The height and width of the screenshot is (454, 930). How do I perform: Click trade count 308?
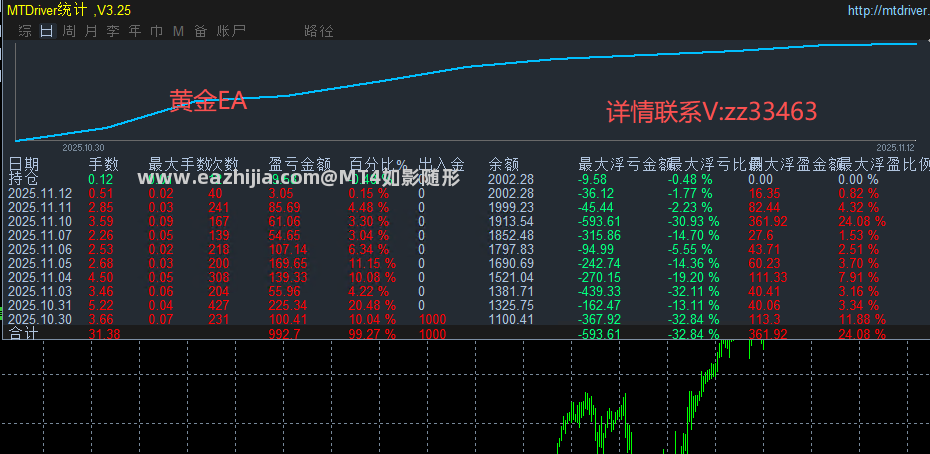[219, 277]
